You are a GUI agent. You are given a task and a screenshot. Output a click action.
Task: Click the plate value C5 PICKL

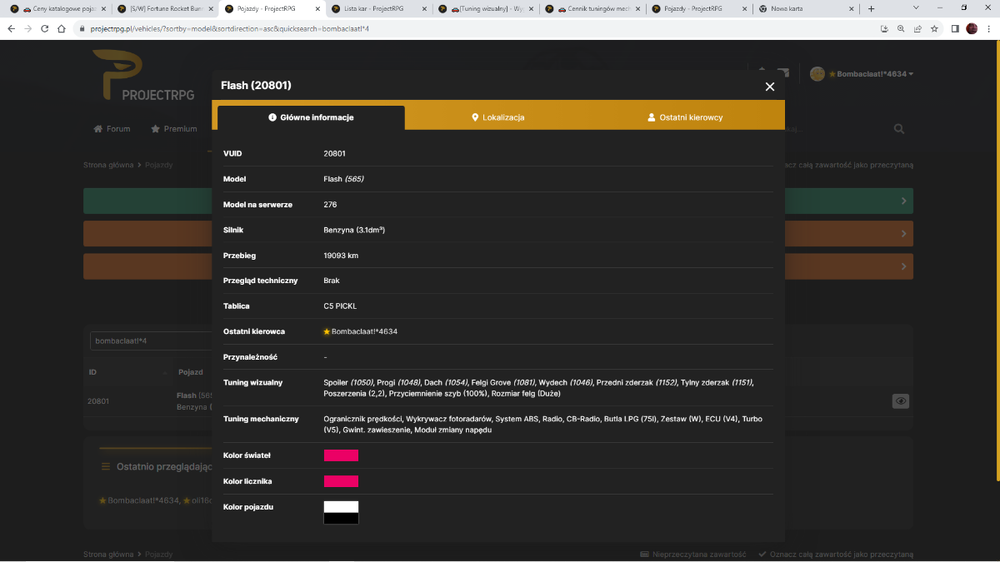click(x=340, y=306)
